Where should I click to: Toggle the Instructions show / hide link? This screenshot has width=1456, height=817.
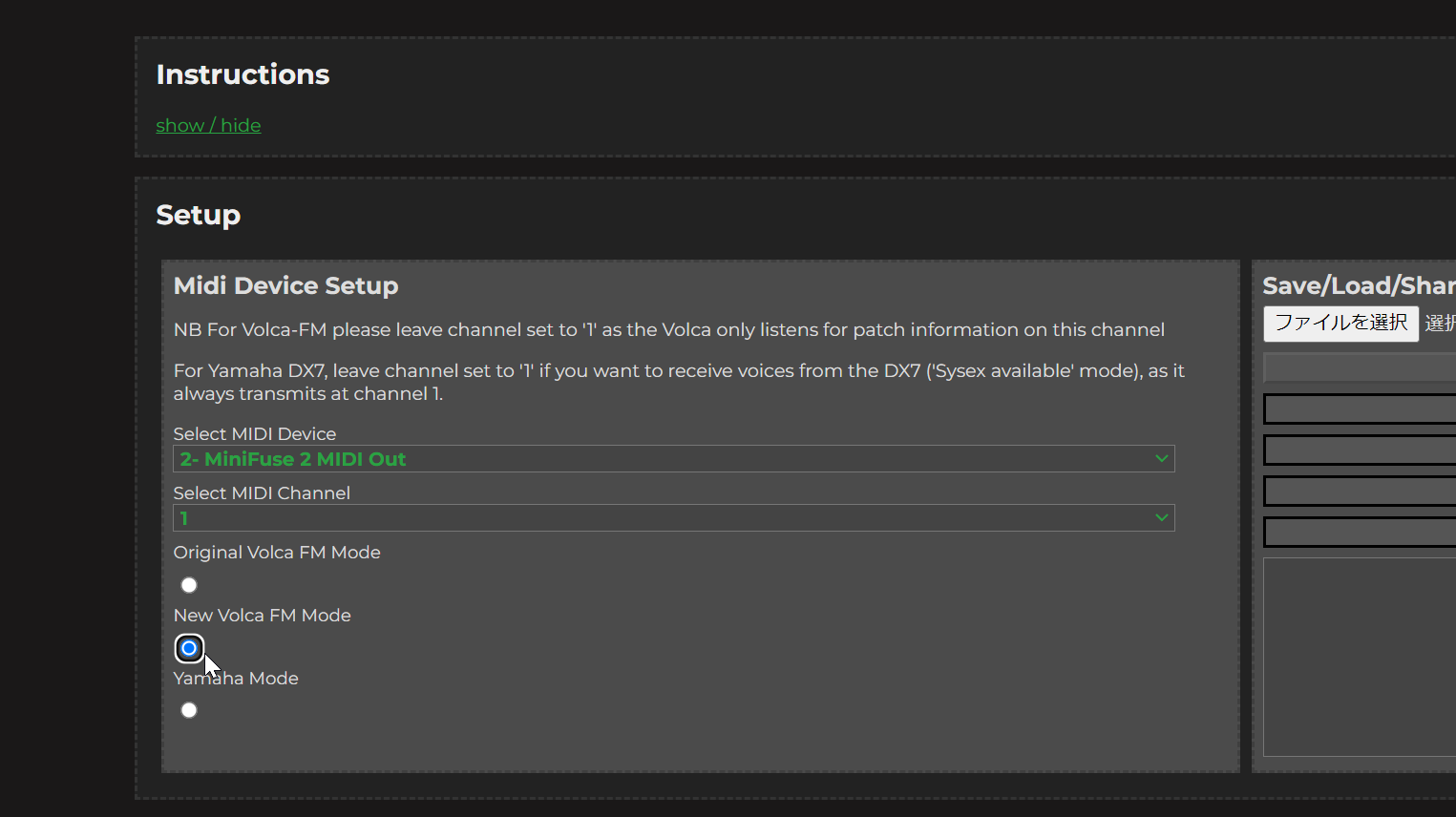pyautogui.click(x=208, y=125)
